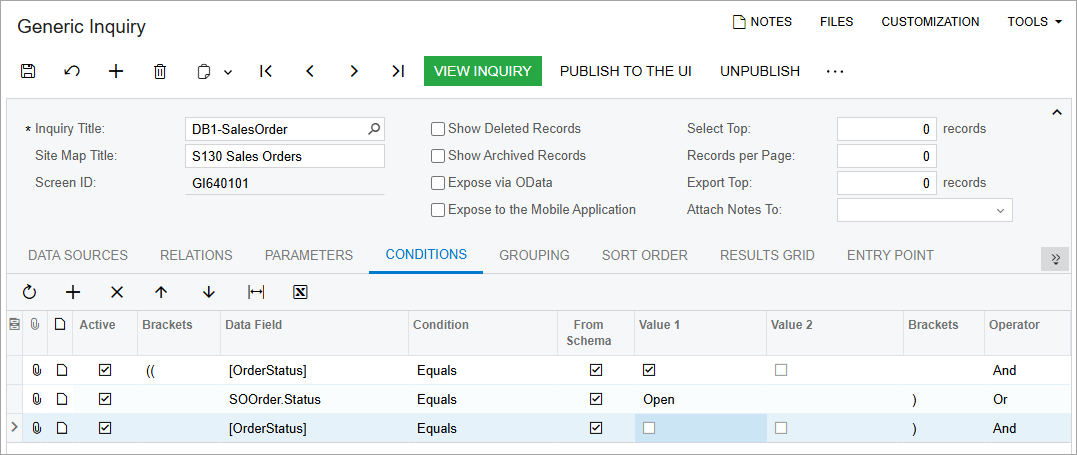Refresh the conditions grid
This screenshot has width=1077, height=455.
29,292
